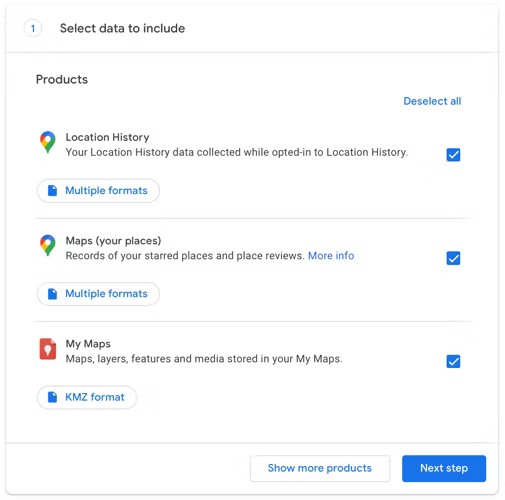Proceed with the Next step button
This screenshot has height=500, width=505.
tap(444, 468)
